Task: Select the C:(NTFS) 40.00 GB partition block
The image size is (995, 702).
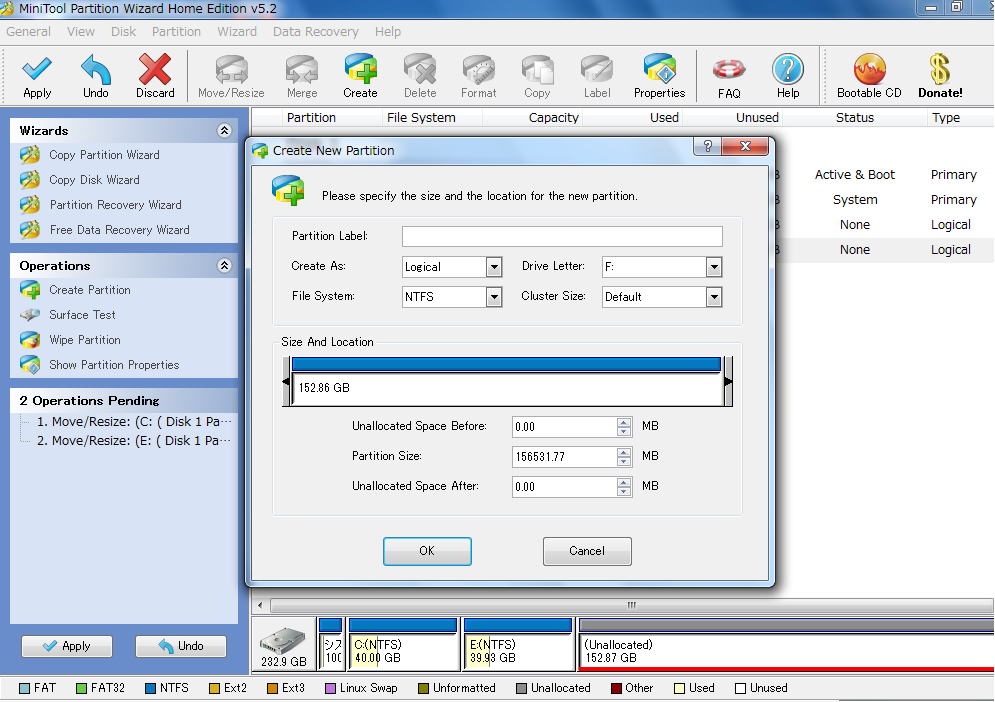Action: click(x=404, y=643)
